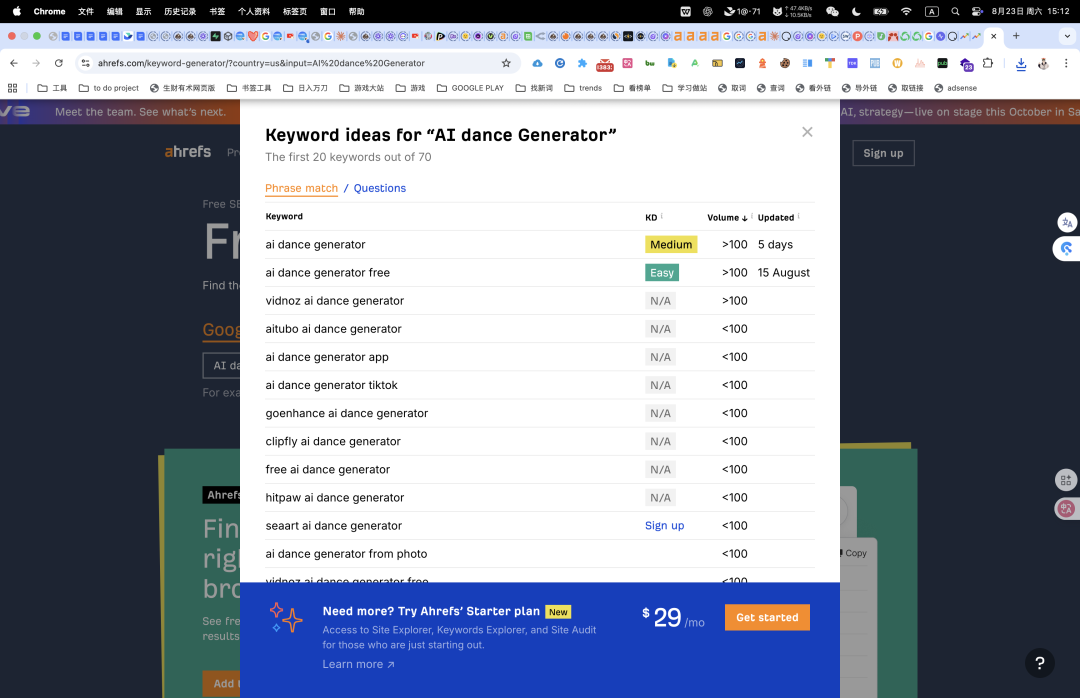Select keyword 'goenhance ai dance generator'
The image size is (1080, 698).
pos(346,413)
